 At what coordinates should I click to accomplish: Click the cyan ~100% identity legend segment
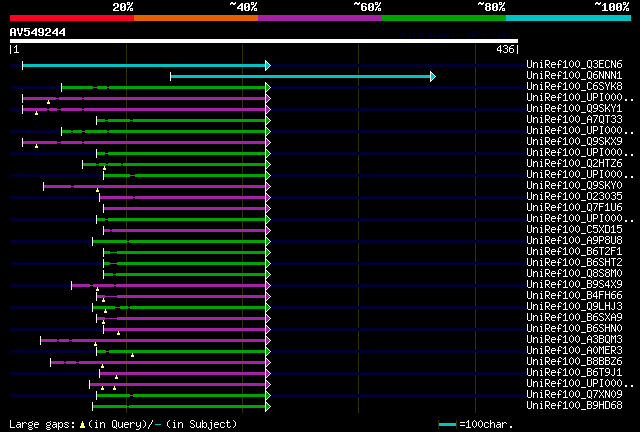pyautogui.click(x=569, y=18)
